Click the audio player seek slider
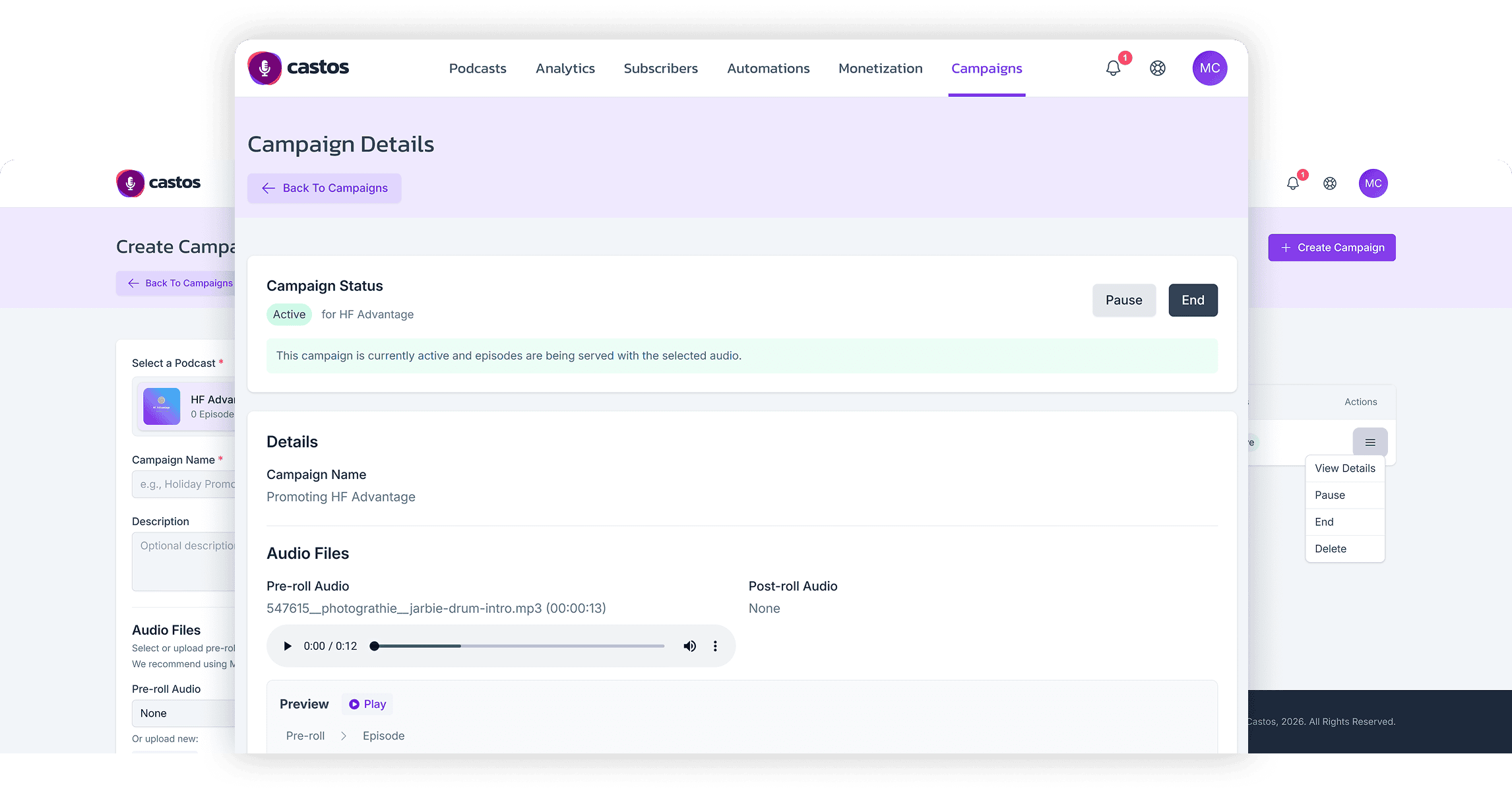 pos(519,646)
